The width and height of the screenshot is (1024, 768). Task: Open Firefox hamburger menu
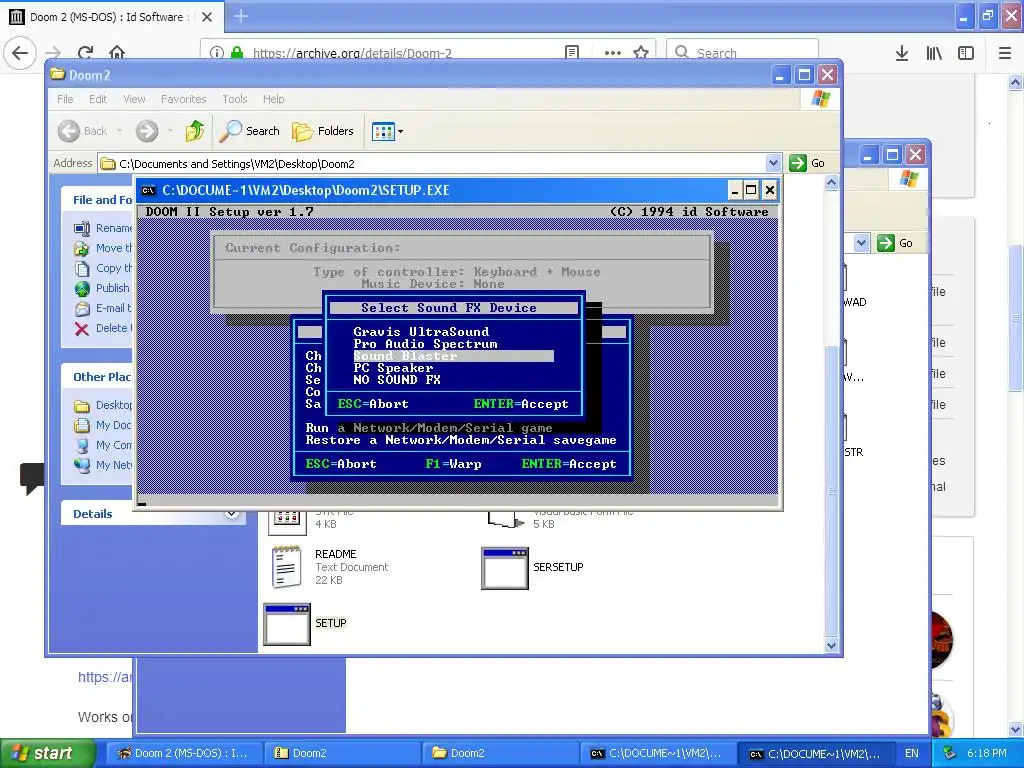(x=1005, y=53)
